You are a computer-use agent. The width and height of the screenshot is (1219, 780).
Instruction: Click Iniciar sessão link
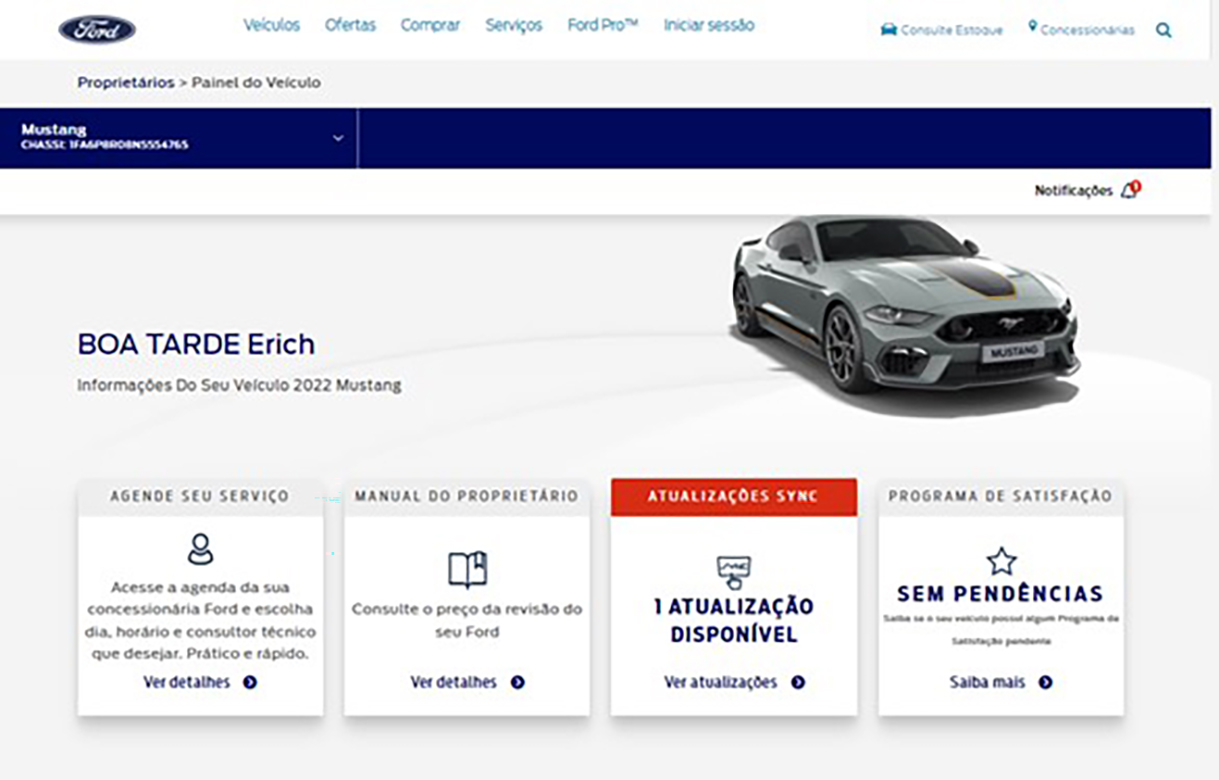point(709,25)
